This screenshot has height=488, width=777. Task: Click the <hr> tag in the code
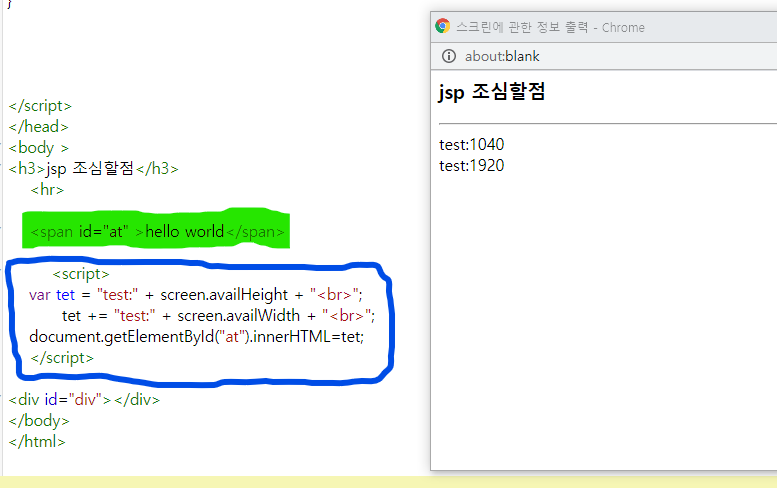47,190
